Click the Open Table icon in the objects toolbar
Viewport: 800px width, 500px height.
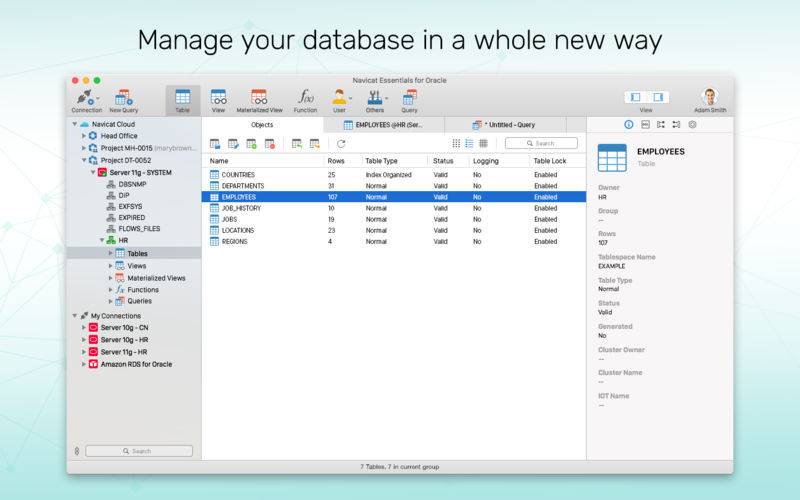pos(215,144)
